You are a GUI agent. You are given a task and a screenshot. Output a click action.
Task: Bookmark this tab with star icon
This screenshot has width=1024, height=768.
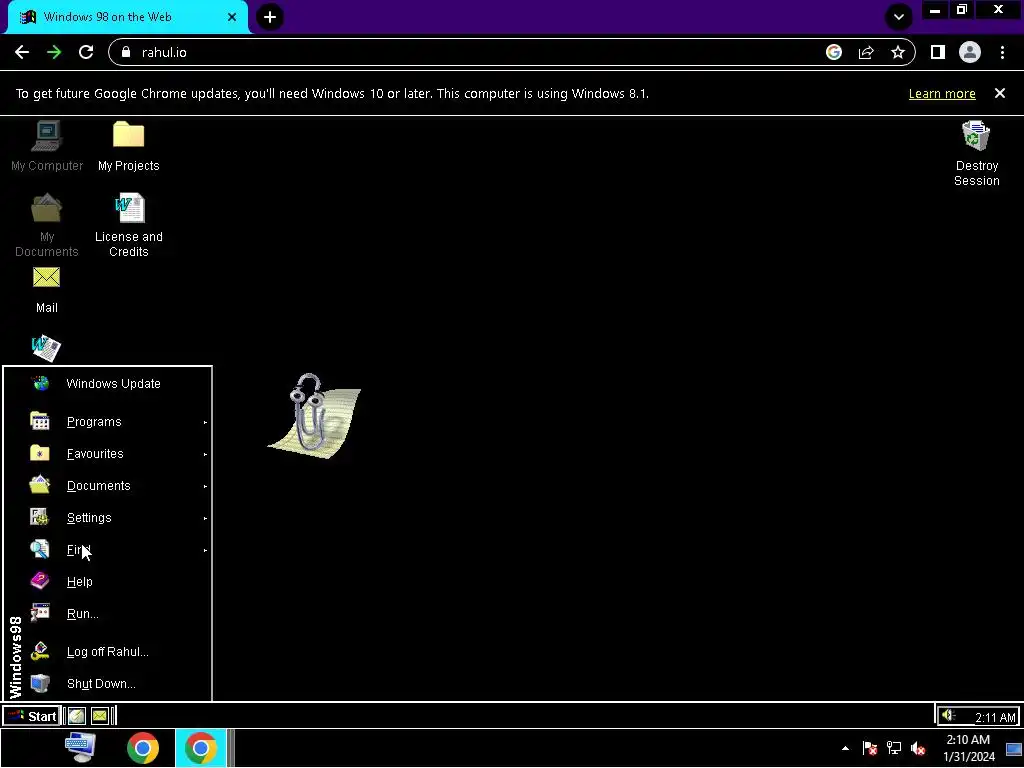tap(898, 52)
